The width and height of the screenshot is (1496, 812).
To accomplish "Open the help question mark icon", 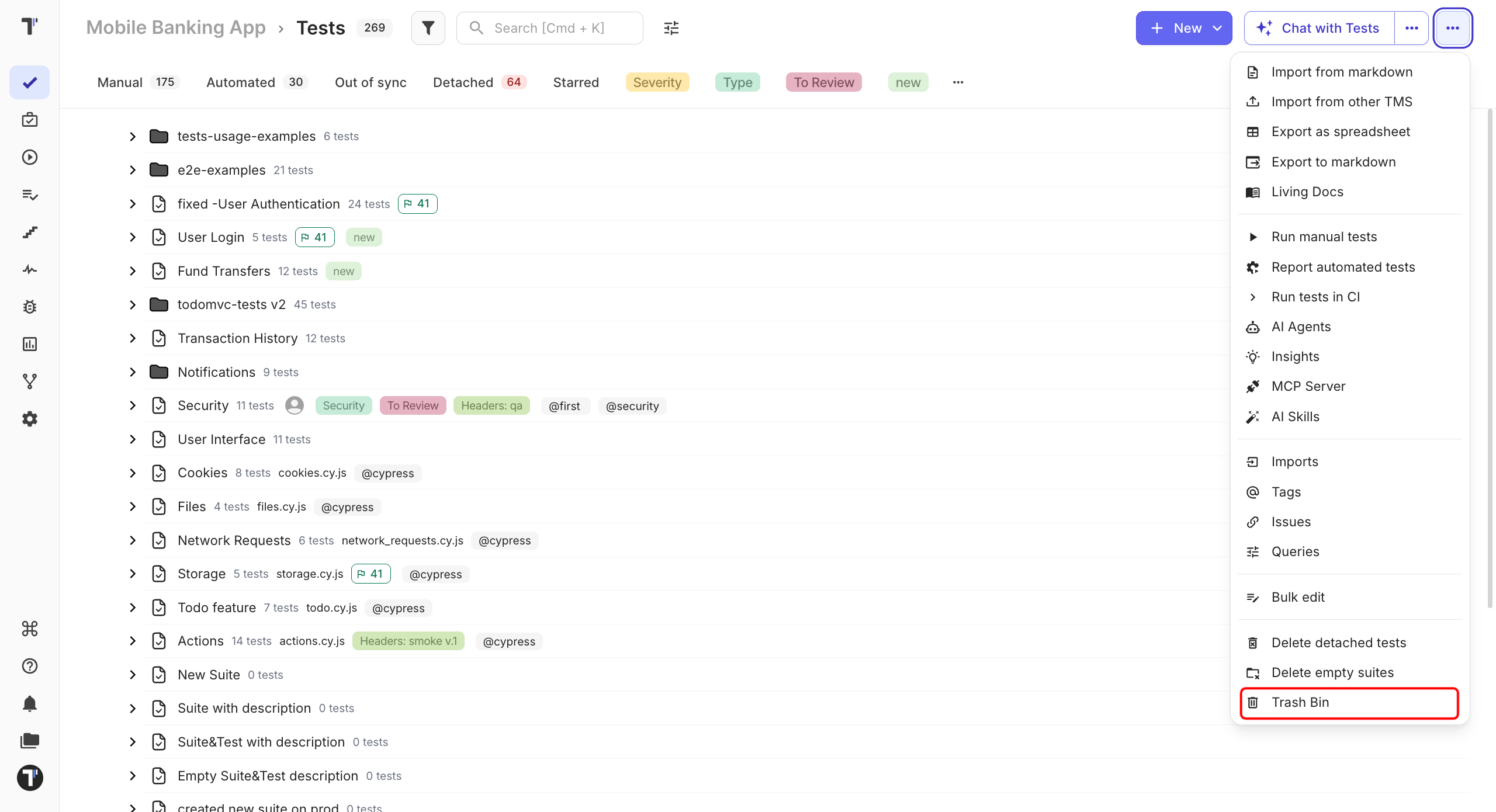I will tap(30, 666).
